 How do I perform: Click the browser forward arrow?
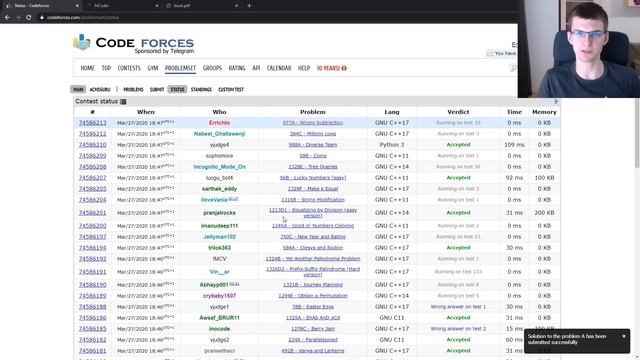click(x=18, y=18)
